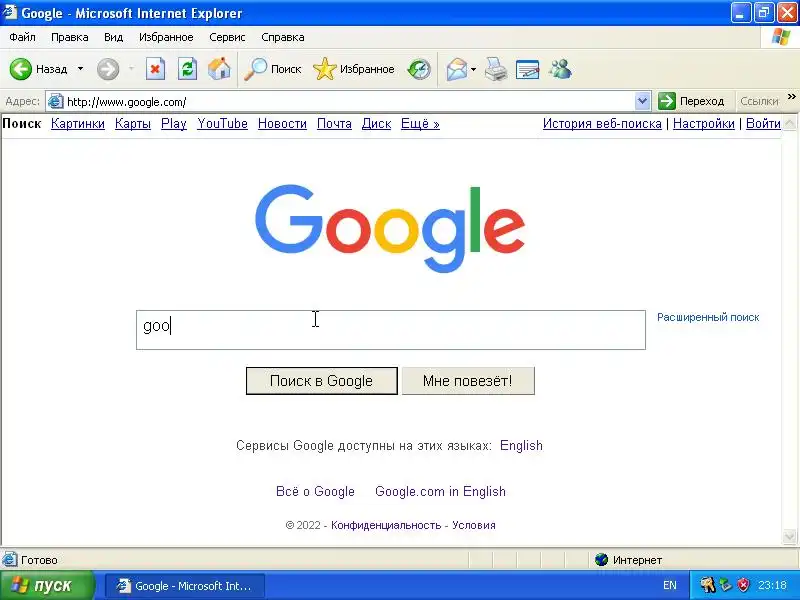The height and width of the screenshot is (600, 800).
Task: Click the Refresh page icon
Action: point(187,69)
